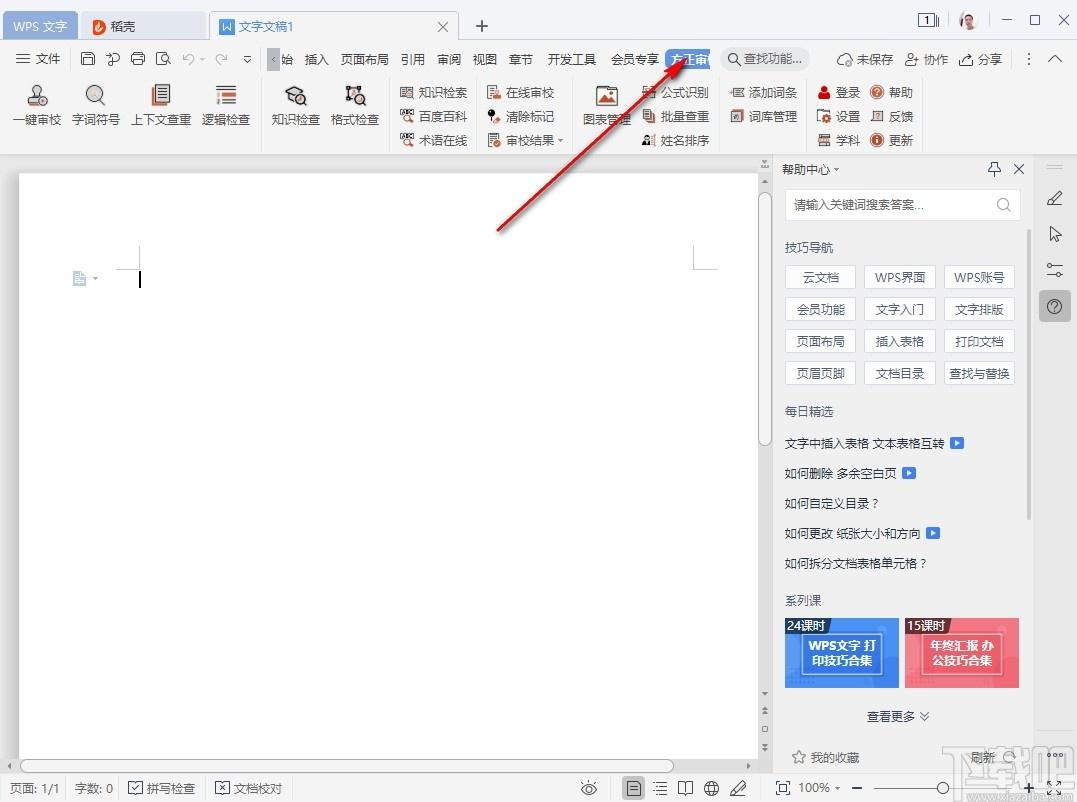
Task: Collapse the ribbon with chevron
Action: pos(1055,59)
